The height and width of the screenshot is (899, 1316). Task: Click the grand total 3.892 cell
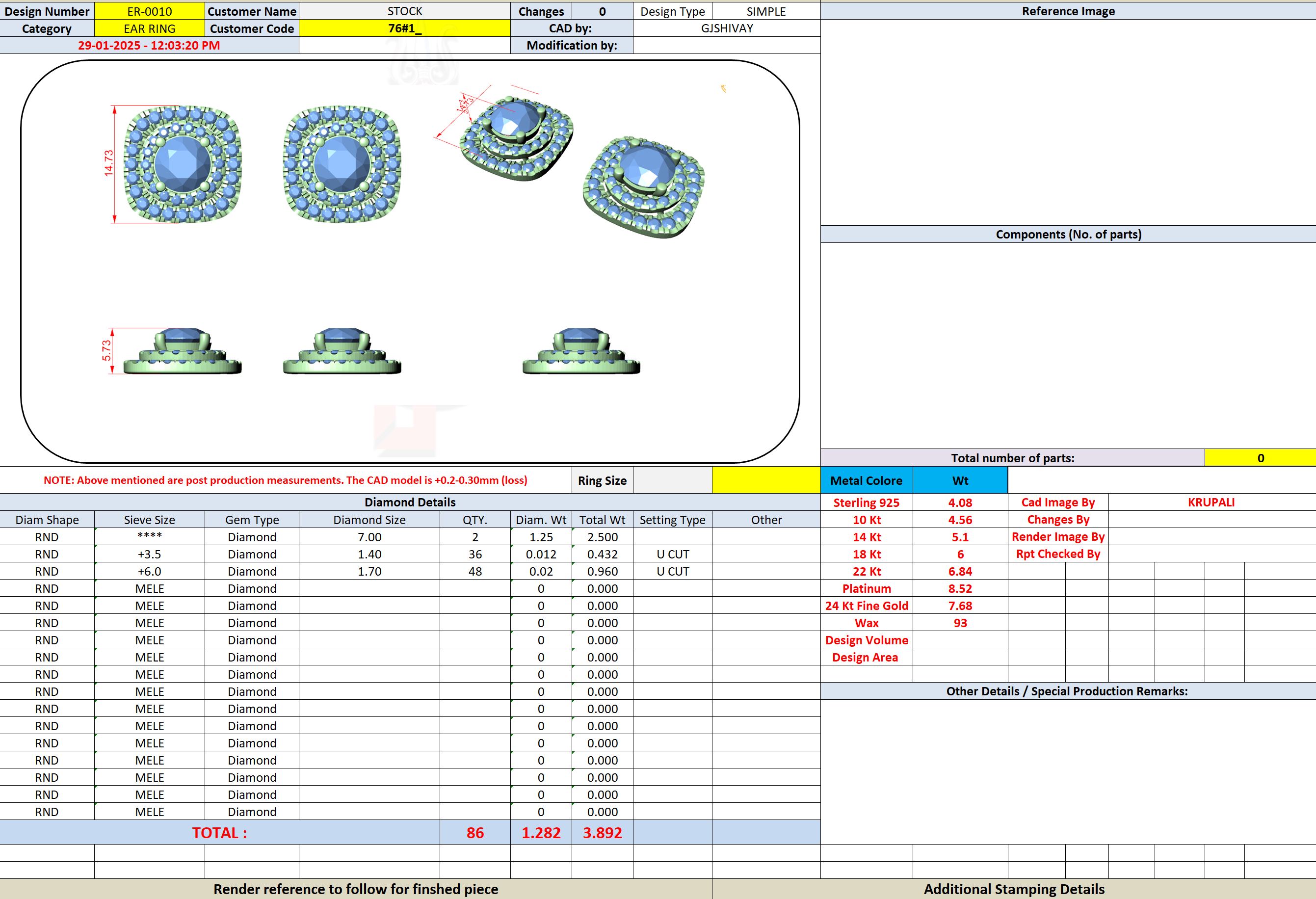602,832
